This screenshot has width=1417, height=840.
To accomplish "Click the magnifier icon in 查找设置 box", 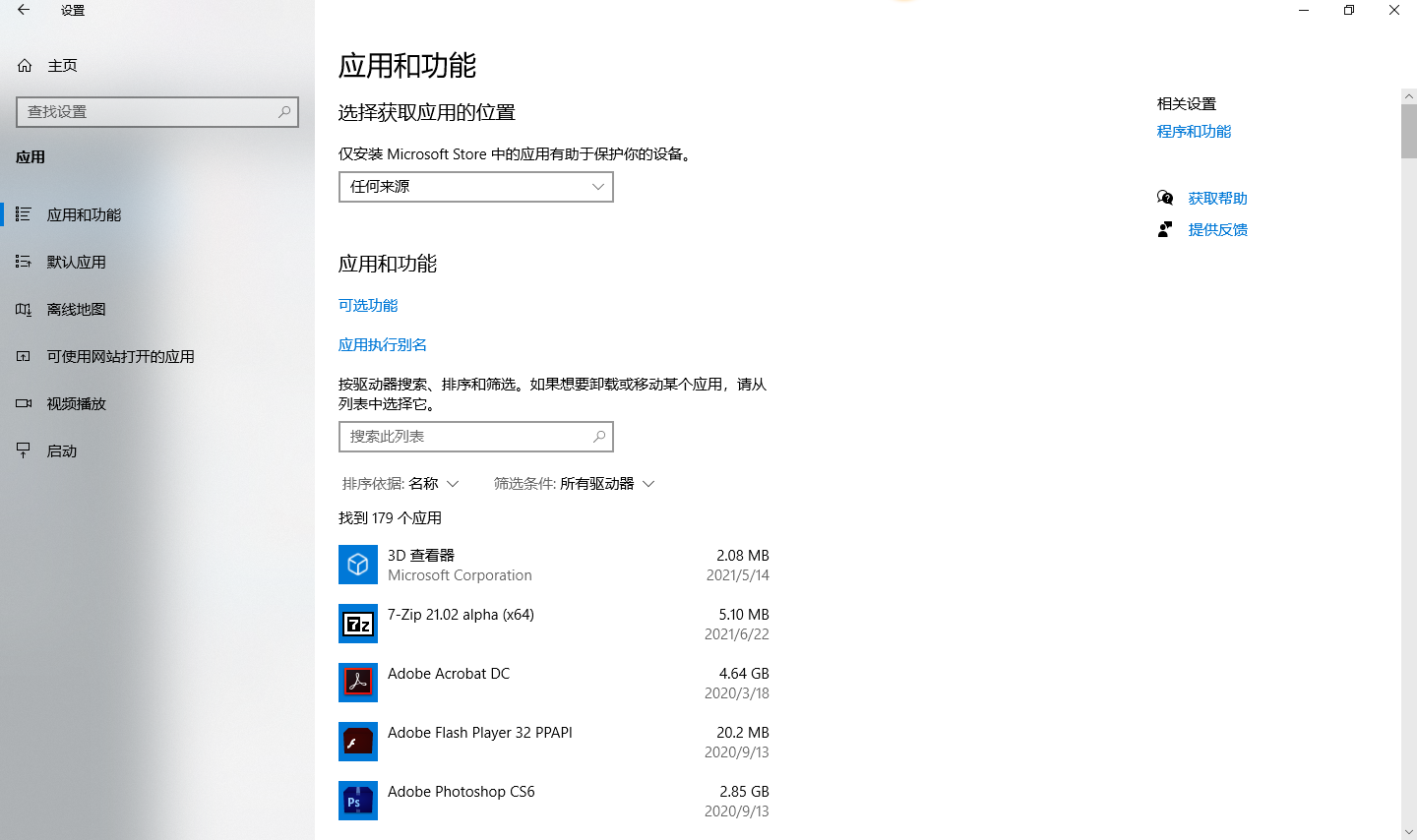I will 284,112.
